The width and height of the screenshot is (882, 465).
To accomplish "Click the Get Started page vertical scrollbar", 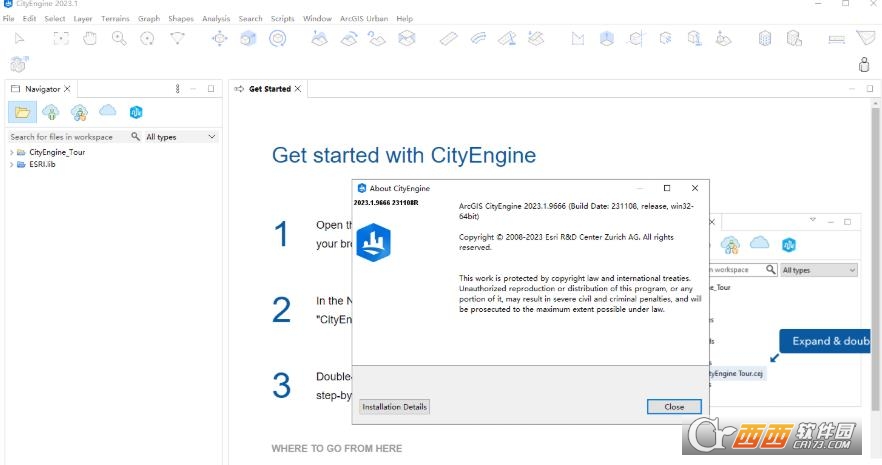I will pos(875,259).
